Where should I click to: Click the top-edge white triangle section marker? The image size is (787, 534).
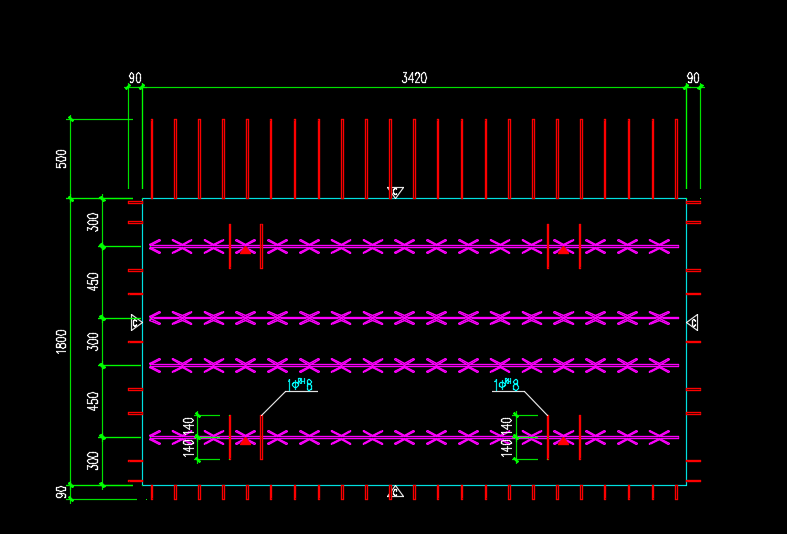396,192
